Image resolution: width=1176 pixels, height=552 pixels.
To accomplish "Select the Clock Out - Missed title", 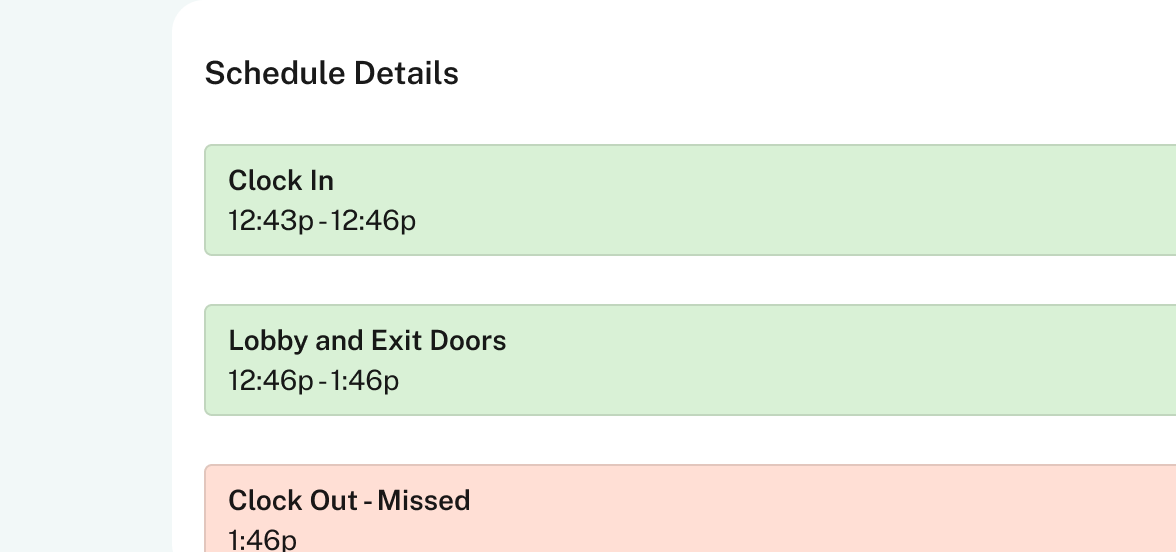I will coord(349,500).
